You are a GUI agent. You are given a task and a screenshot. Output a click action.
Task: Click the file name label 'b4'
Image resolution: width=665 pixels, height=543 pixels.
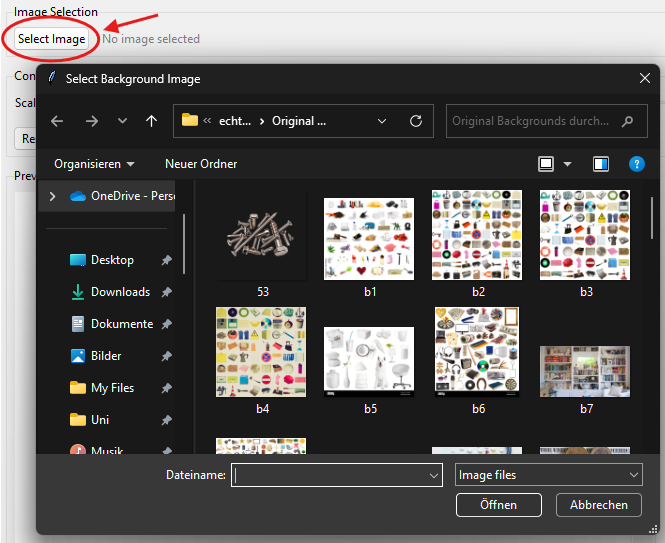263,409
